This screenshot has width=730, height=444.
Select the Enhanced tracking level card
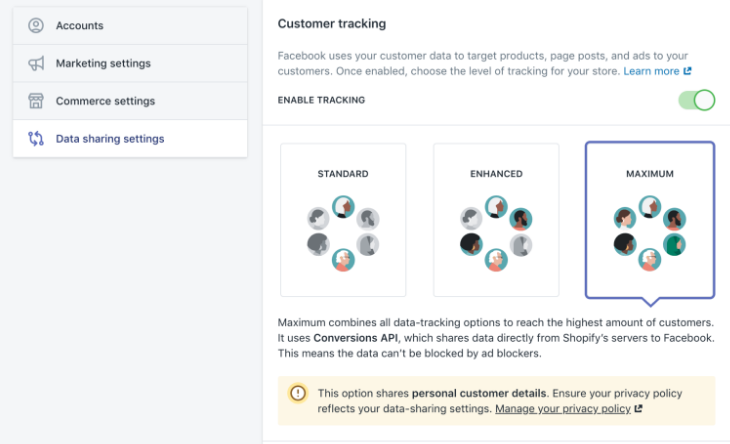tap(496, 220)
